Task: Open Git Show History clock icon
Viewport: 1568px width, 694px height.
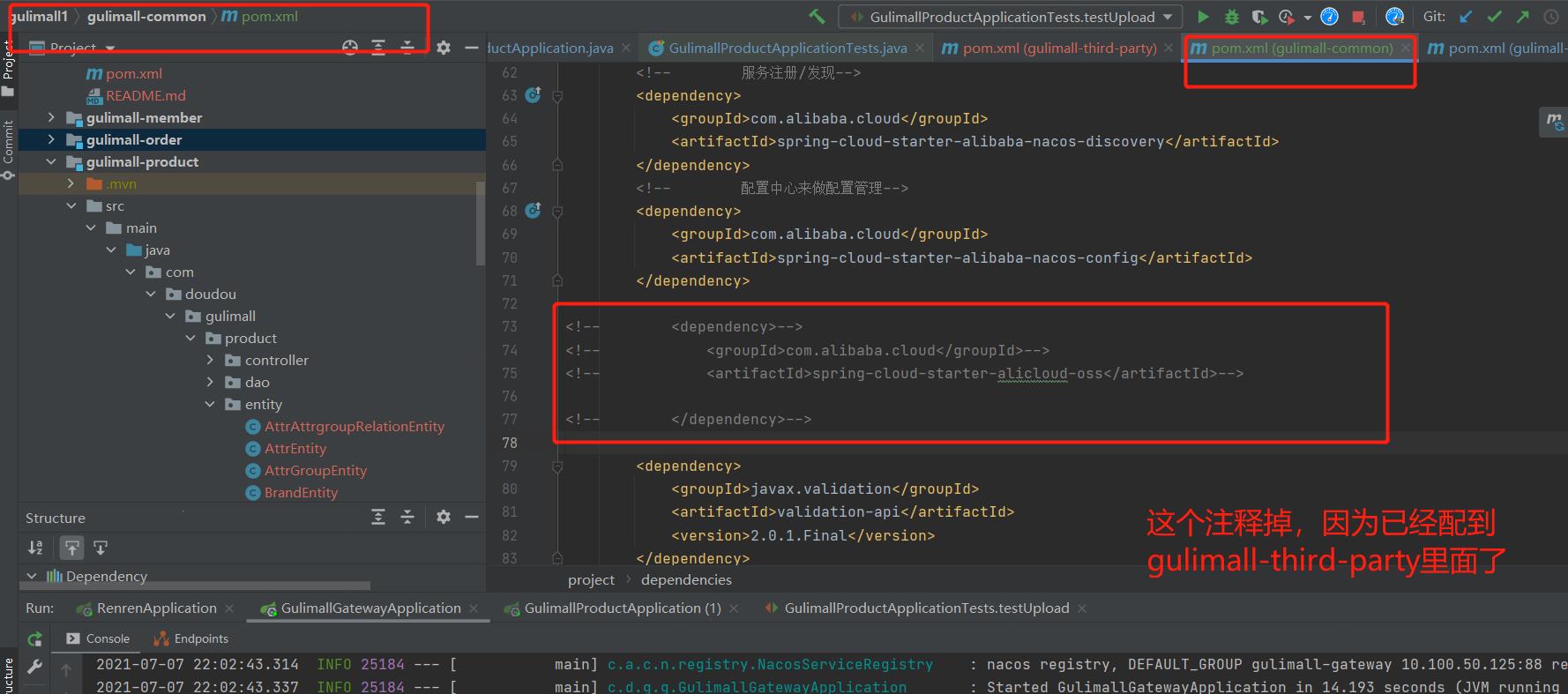Action: point(1551,17)
